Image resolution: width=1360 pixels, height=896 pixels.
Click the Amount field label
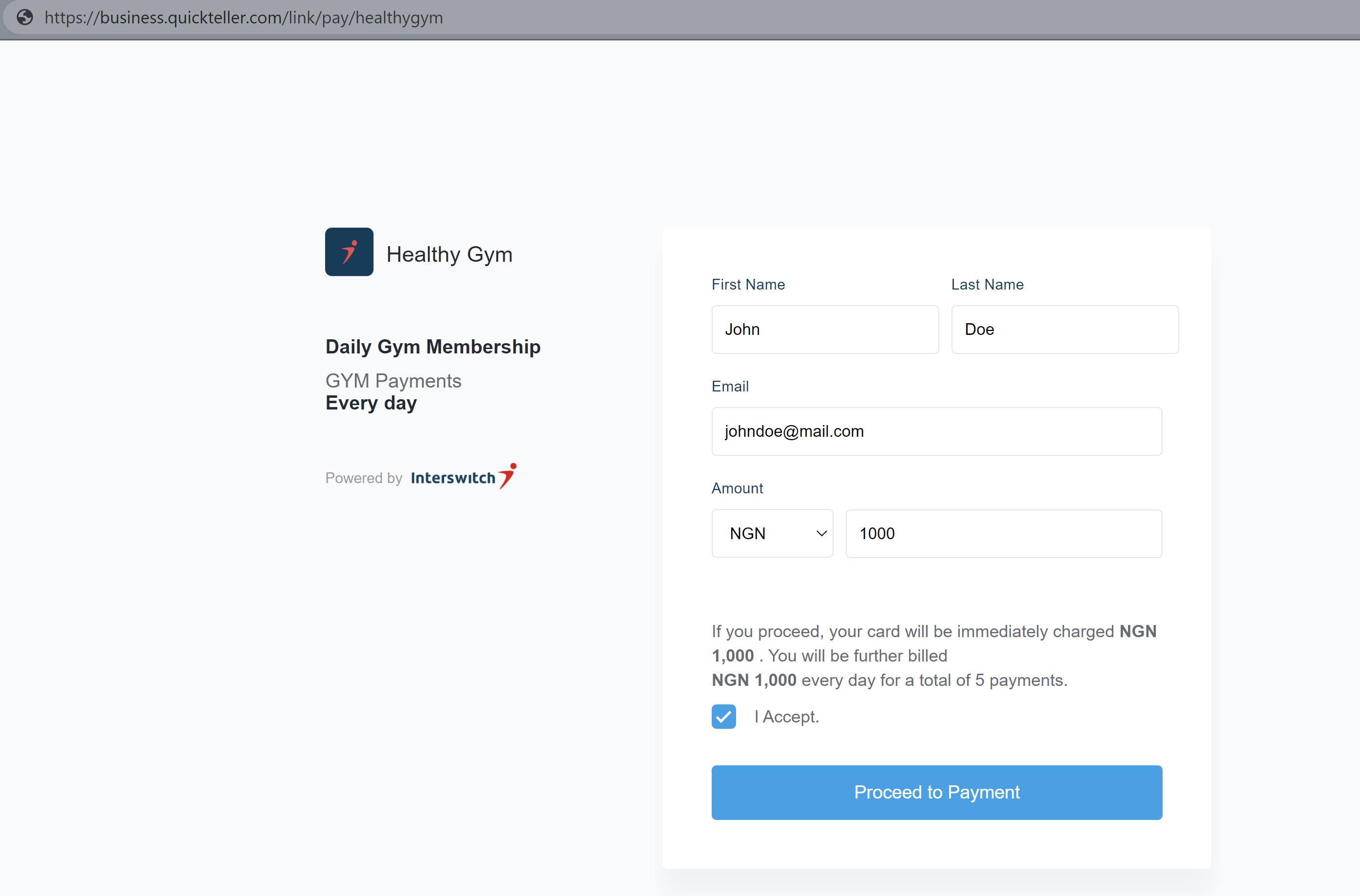(737, 488)
